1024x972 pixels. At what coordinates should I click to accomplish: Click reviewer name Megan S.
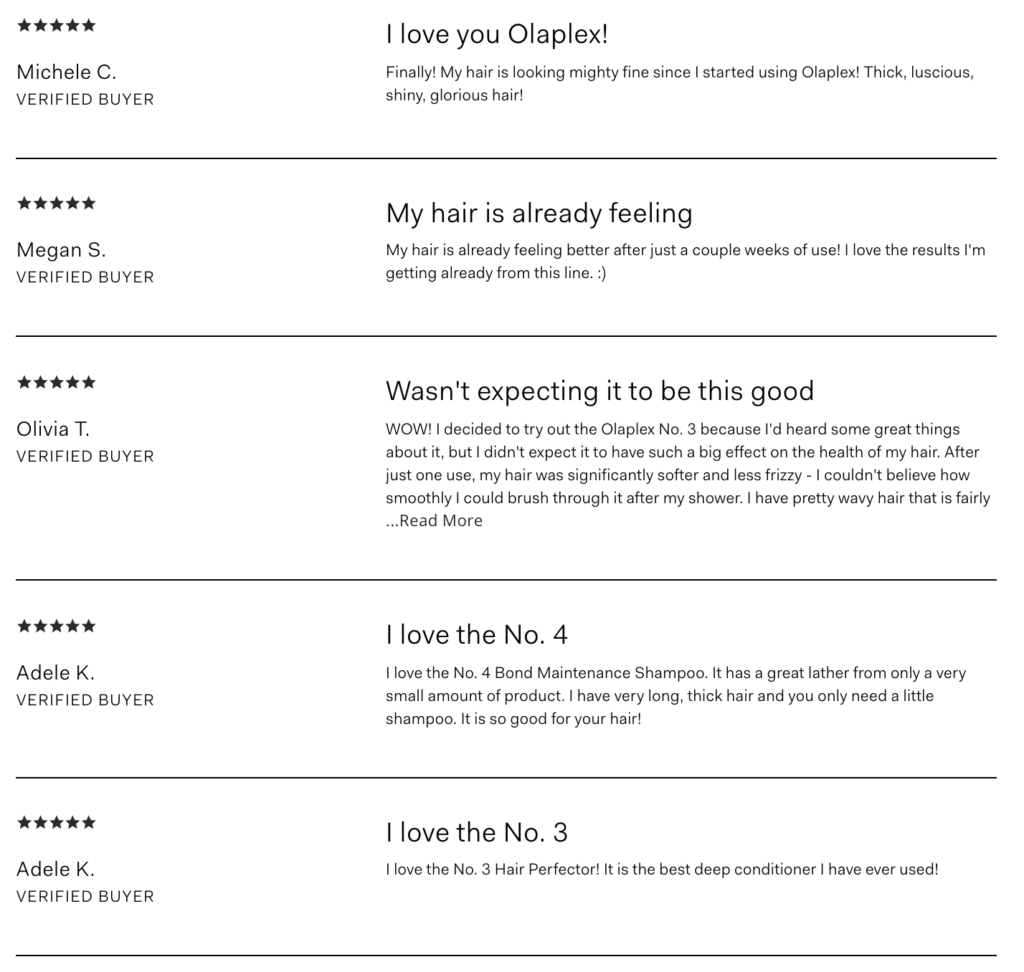coord(61,250)
